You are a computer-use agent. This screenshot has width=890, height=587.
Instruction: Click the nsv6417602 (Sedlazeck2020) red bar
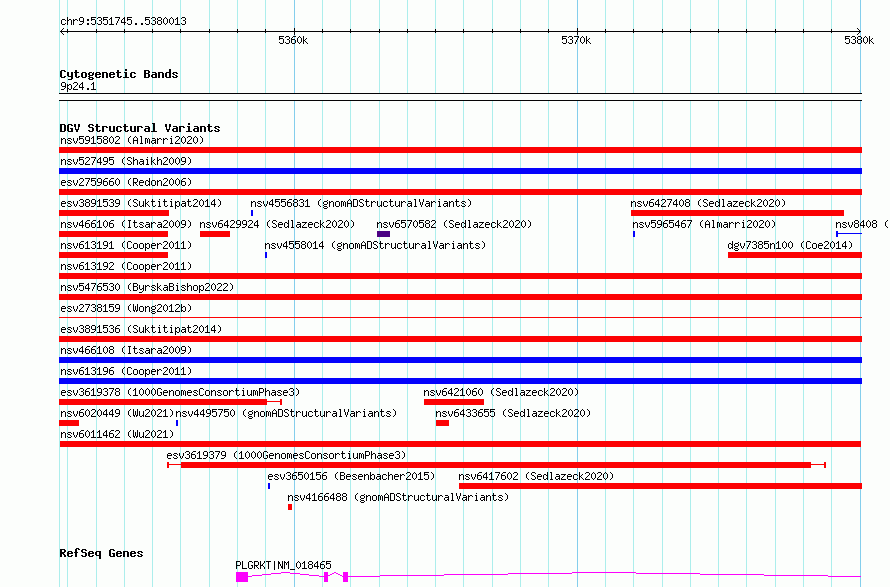tap(660, 486)
